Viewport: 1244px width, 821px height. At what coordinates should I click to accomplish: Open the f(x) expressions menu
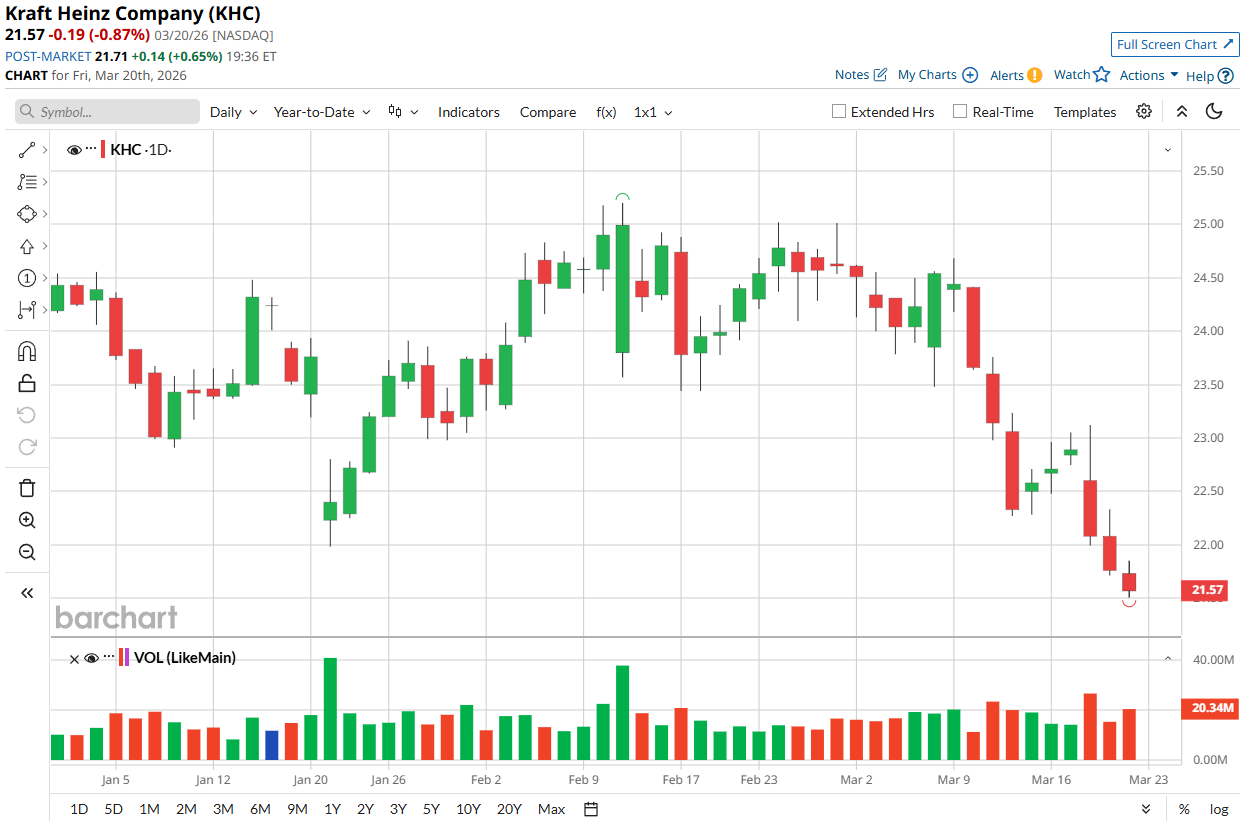(x=606, y=112)
